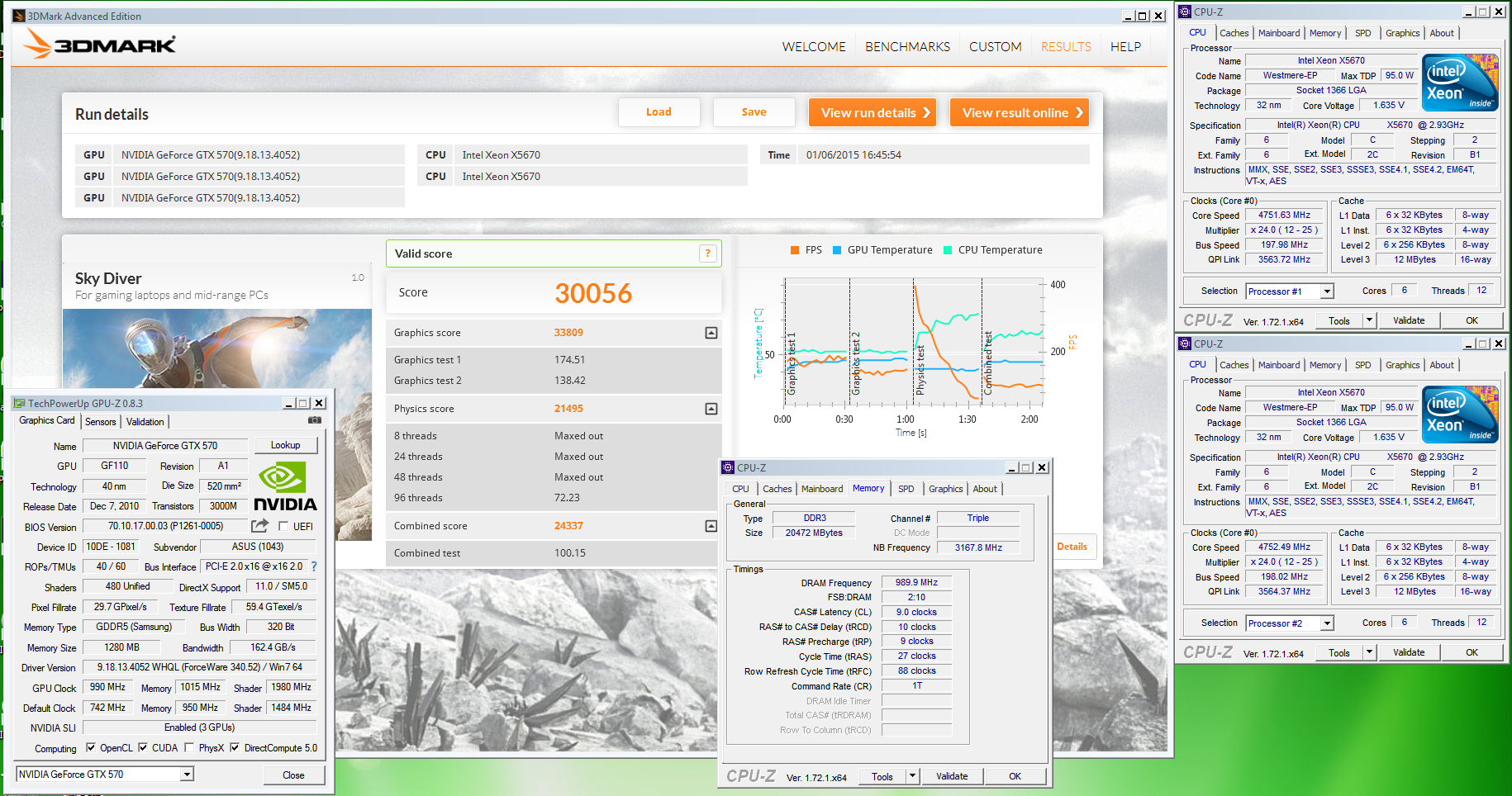Click the Save button in Run details
The width and height of the screenshot is (1512, 796).
(754, 112)
